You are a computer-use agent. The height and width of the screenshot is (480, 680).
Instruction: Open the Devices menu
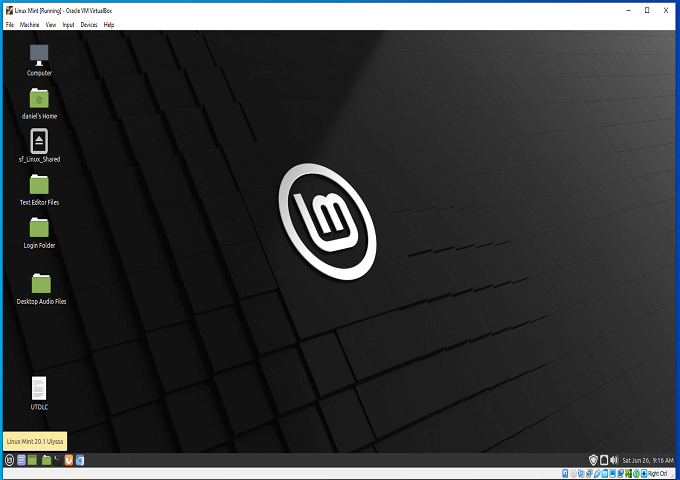(89, 24)
